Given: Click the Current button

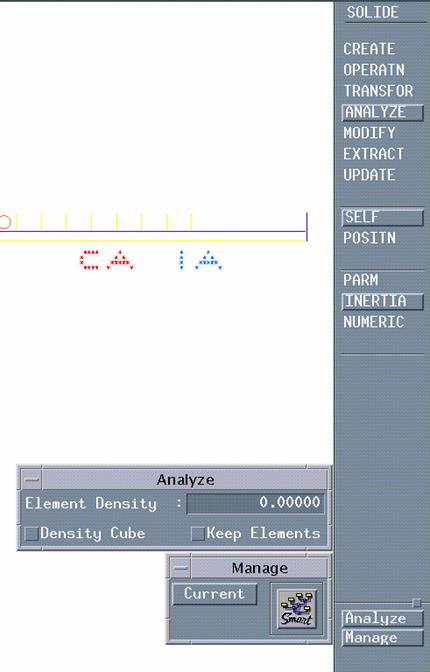Looking at the screenshot, I should 214,594.
